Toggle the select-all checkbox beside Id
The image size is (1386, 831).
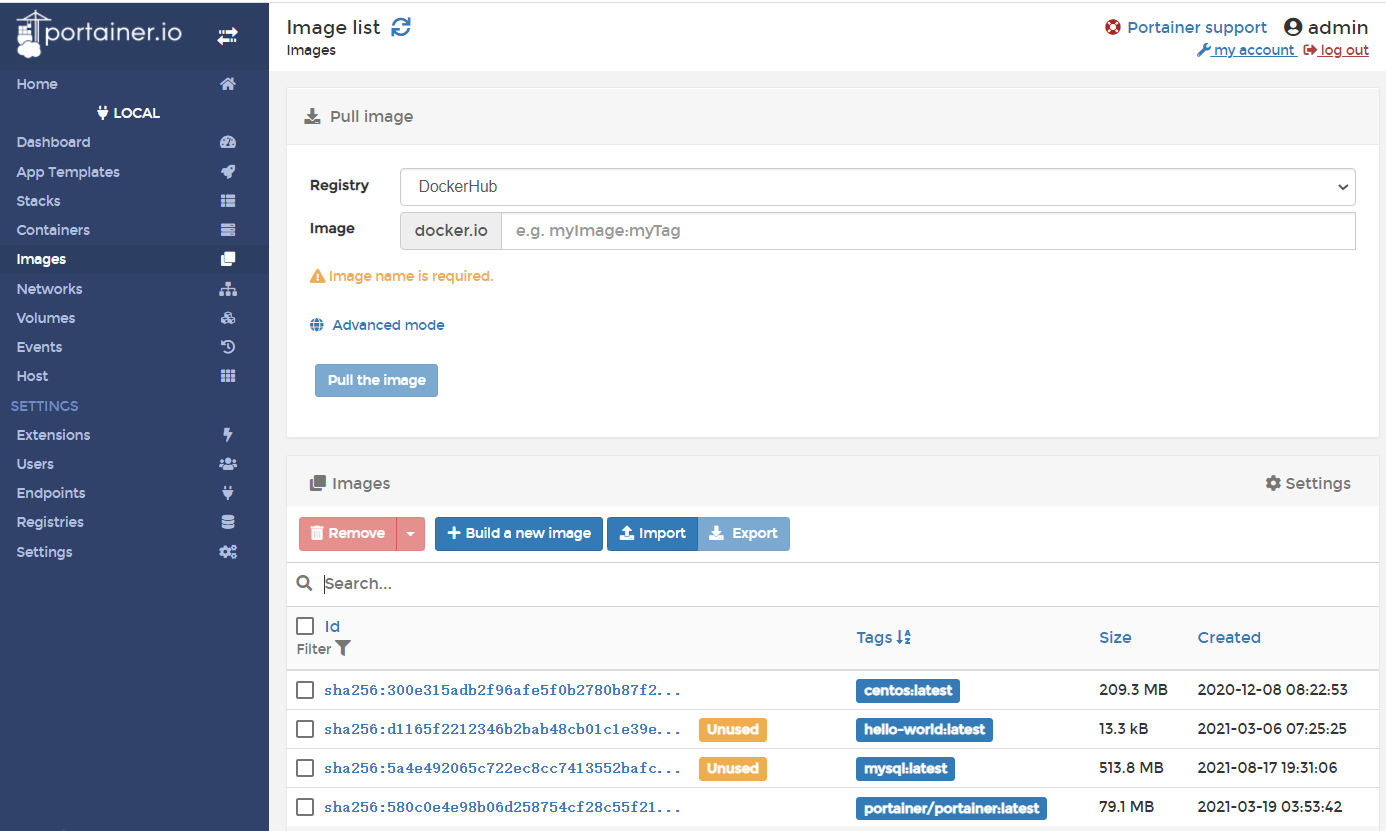[305, 626]
